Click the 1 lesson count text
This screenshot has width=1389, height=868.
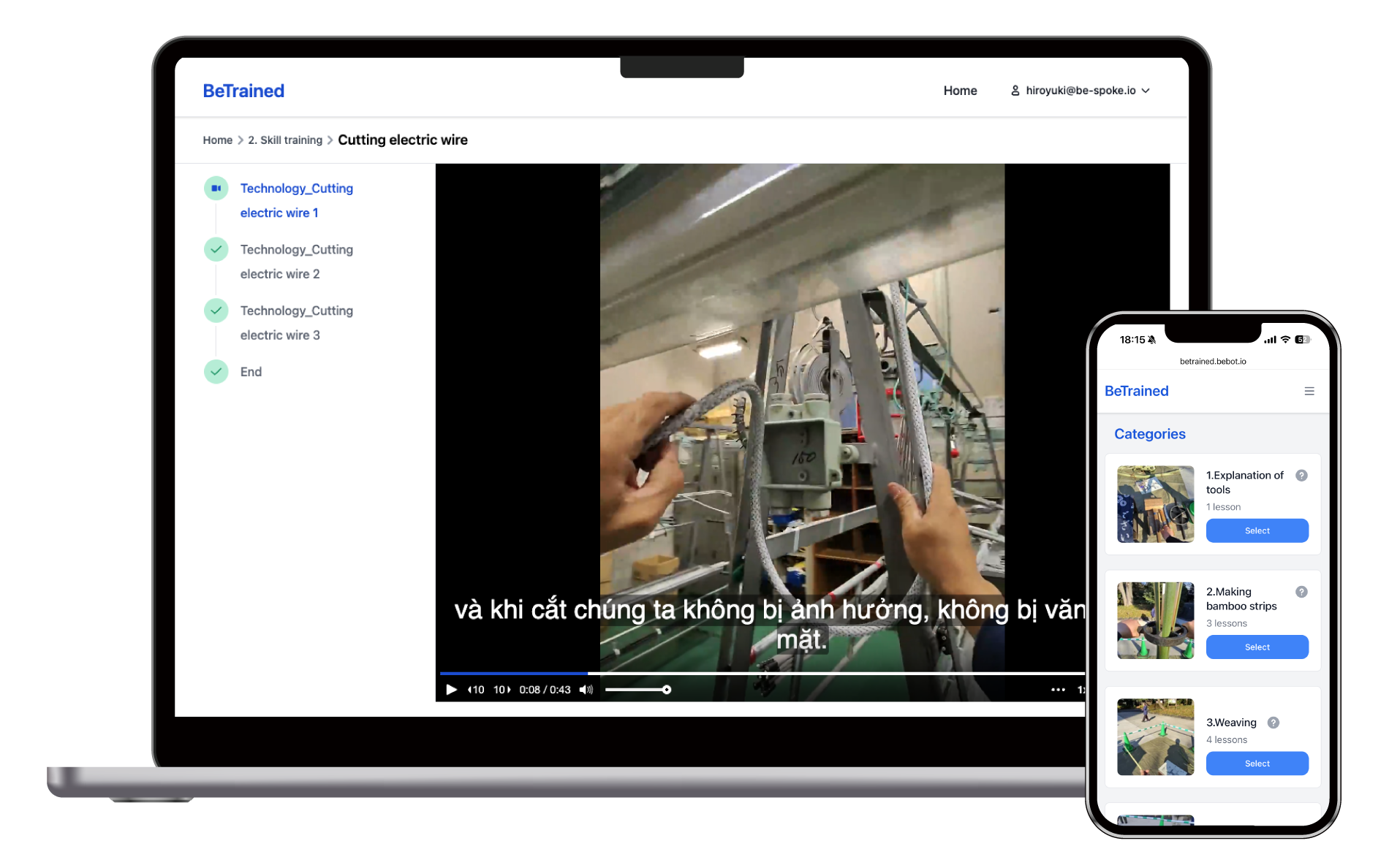tap(1223, 507)
